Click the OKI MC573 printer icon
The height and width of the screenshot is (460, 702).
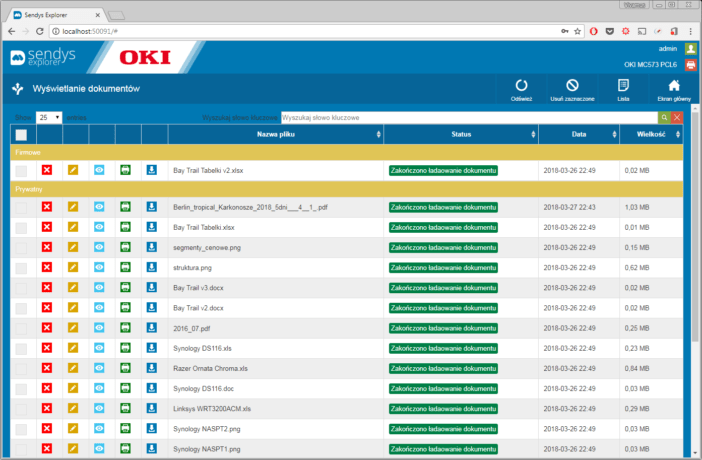click(x=691, y=65)
